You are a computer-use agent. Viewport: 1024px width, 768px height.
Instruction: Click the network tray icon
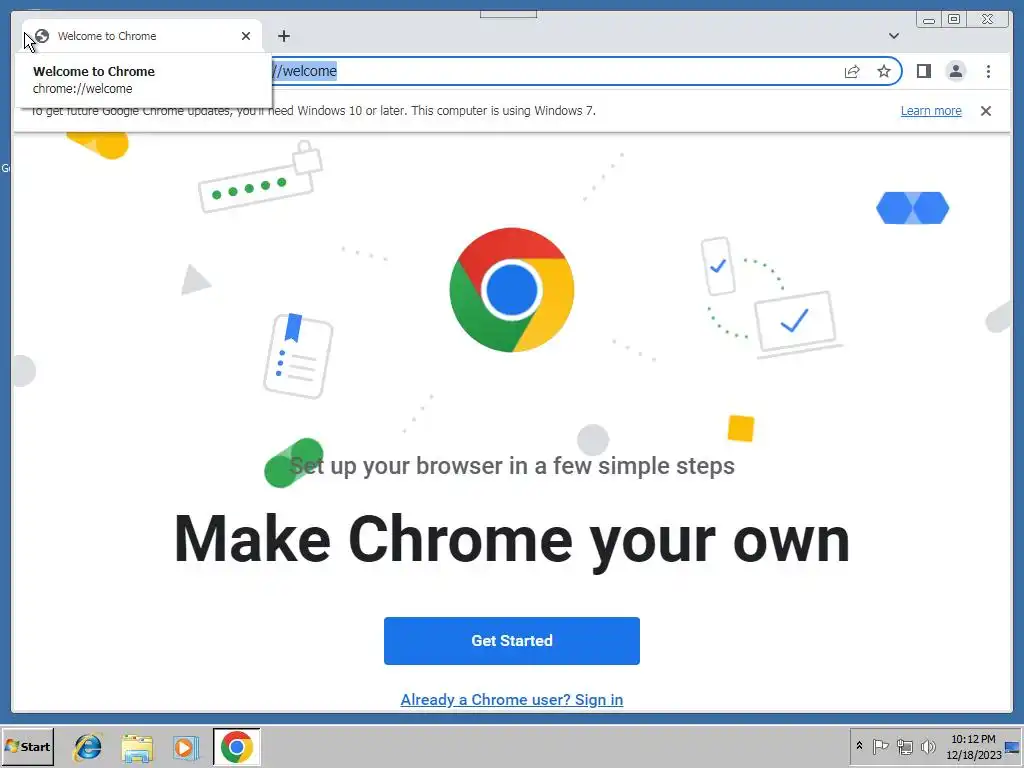coord(904,746)
